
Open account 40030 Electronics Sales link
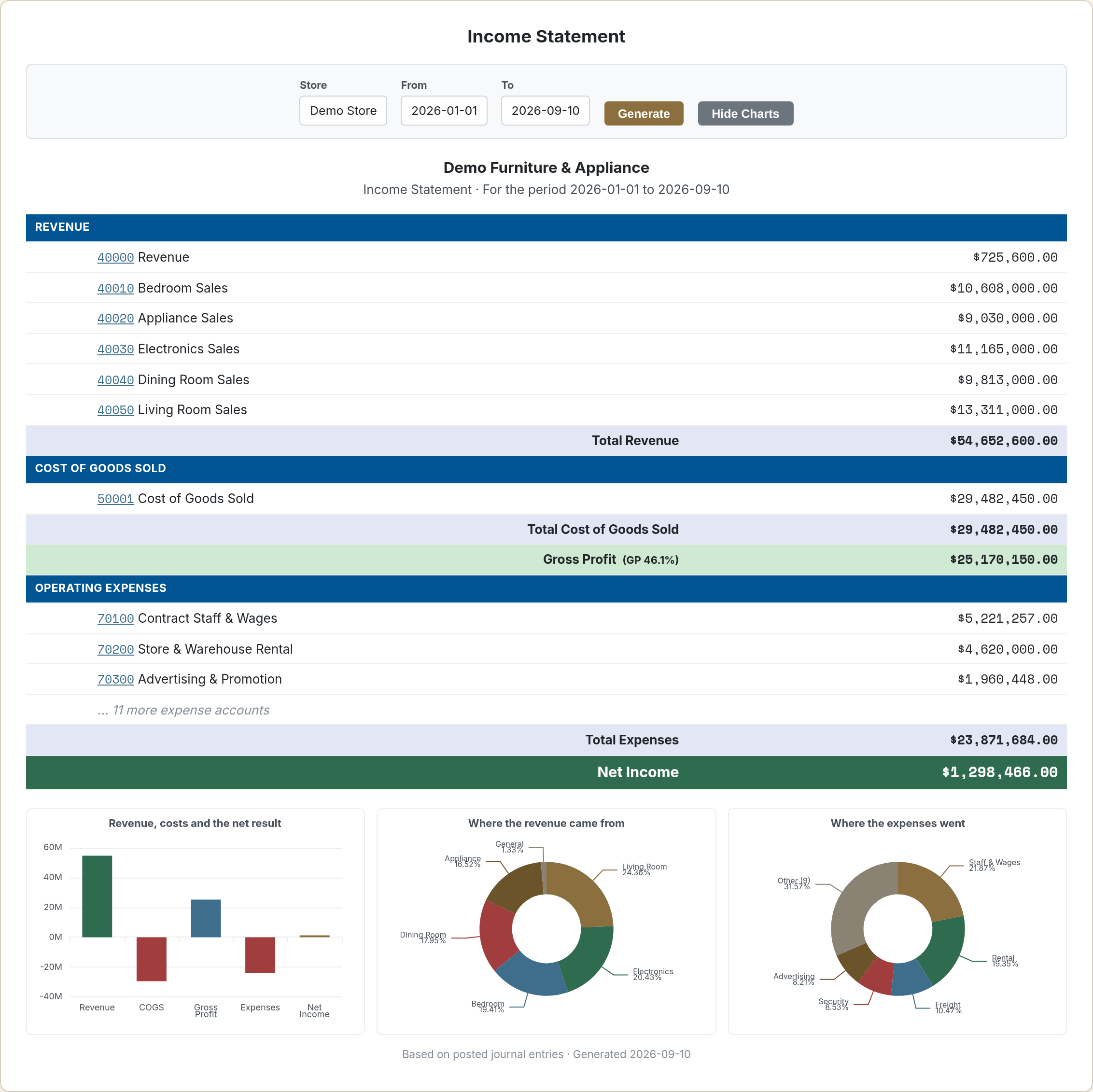click(x=115, y=349)
